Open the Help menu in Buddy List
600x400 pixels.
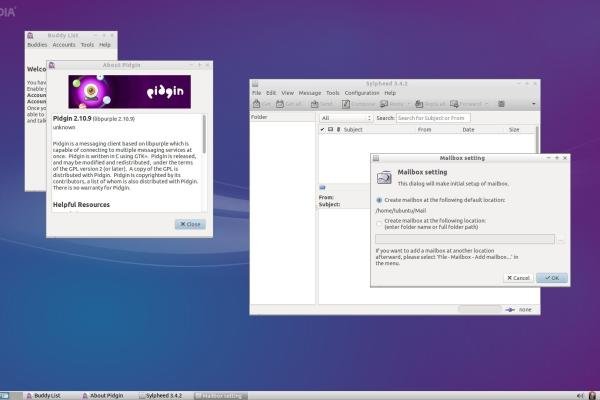(105, 45)
